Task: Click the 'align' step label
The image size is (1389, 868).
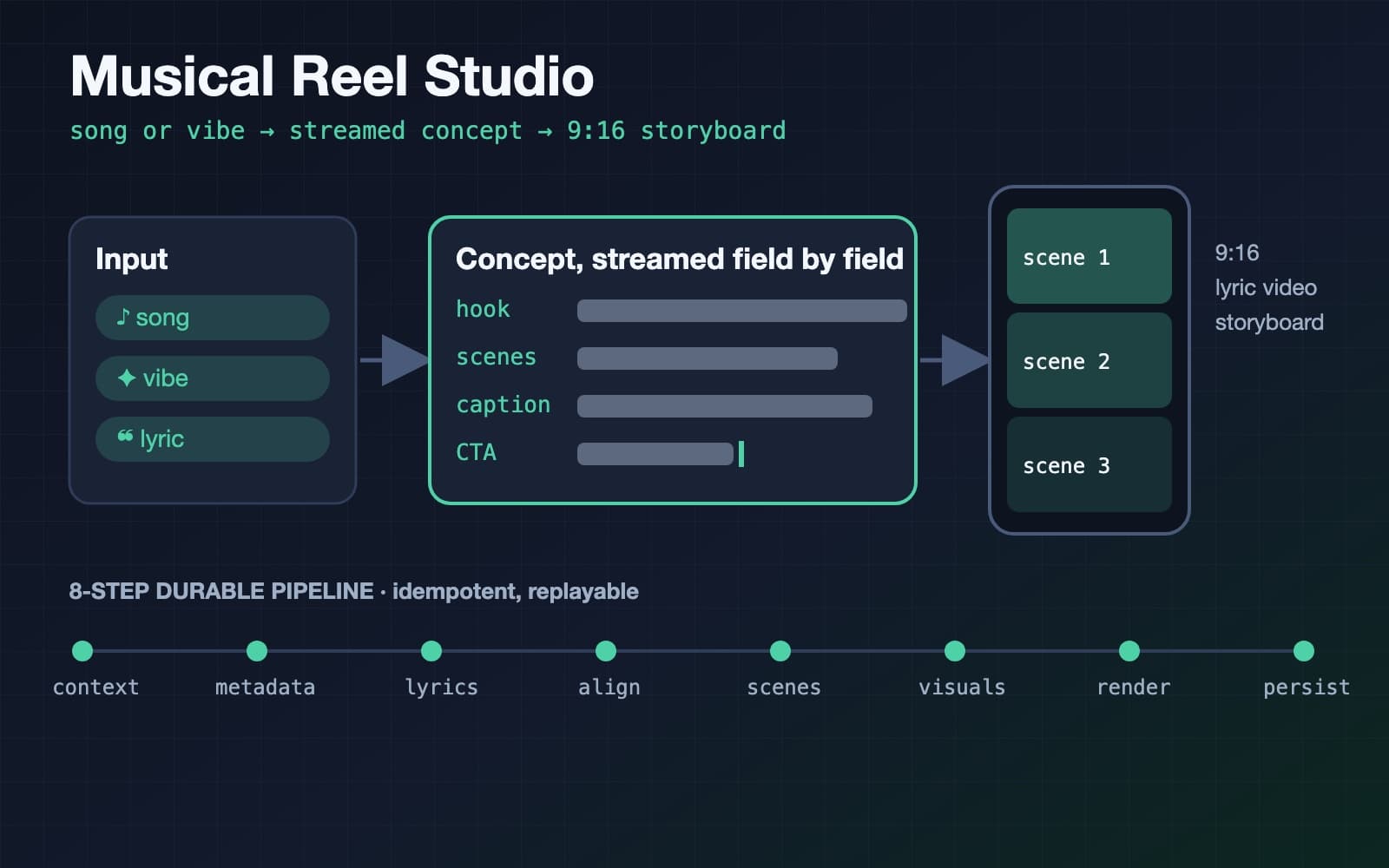Action: coord(609,687)
